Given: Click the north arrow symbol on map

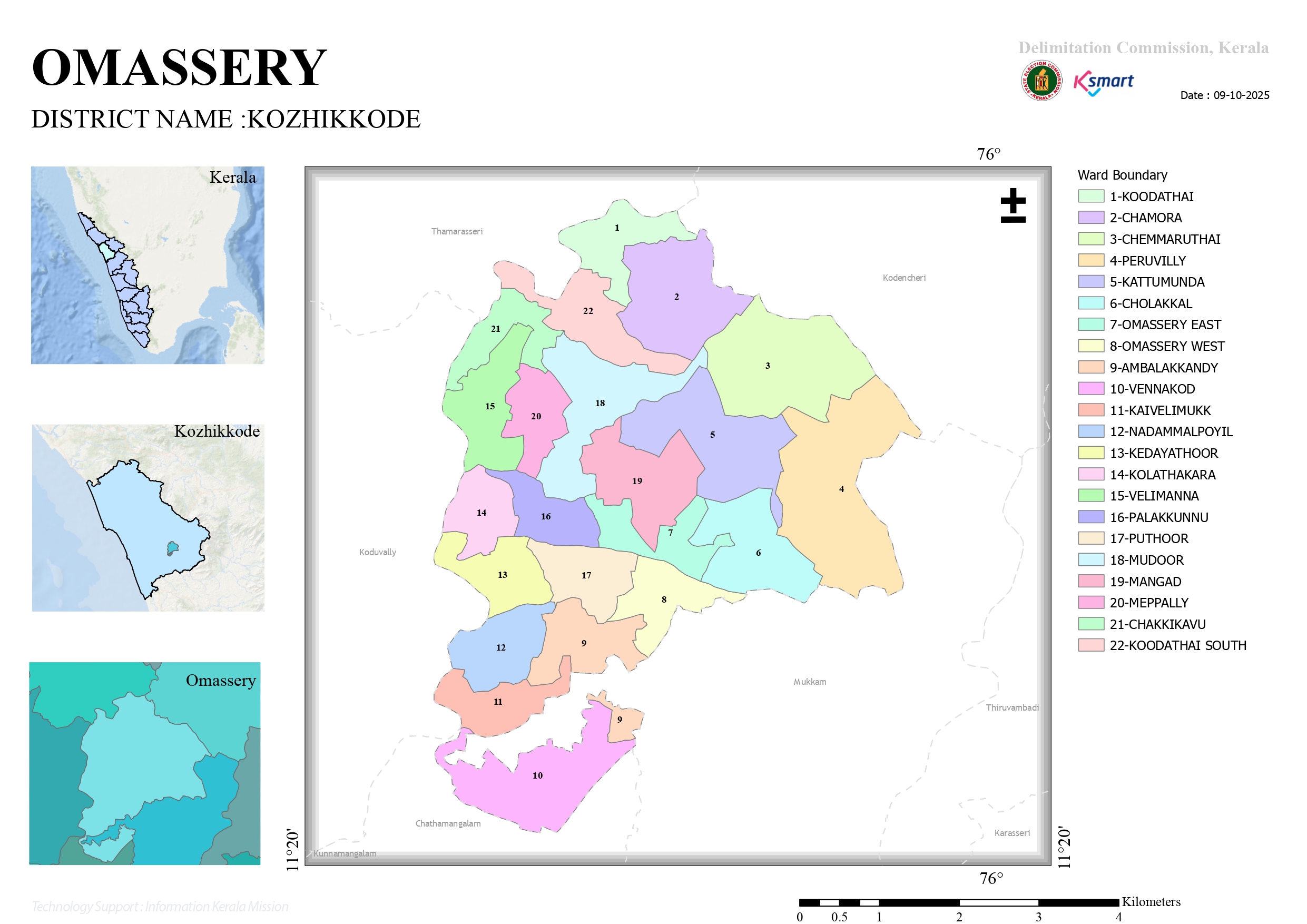Looking at the screenshot, I should (x=1013, y=205).
